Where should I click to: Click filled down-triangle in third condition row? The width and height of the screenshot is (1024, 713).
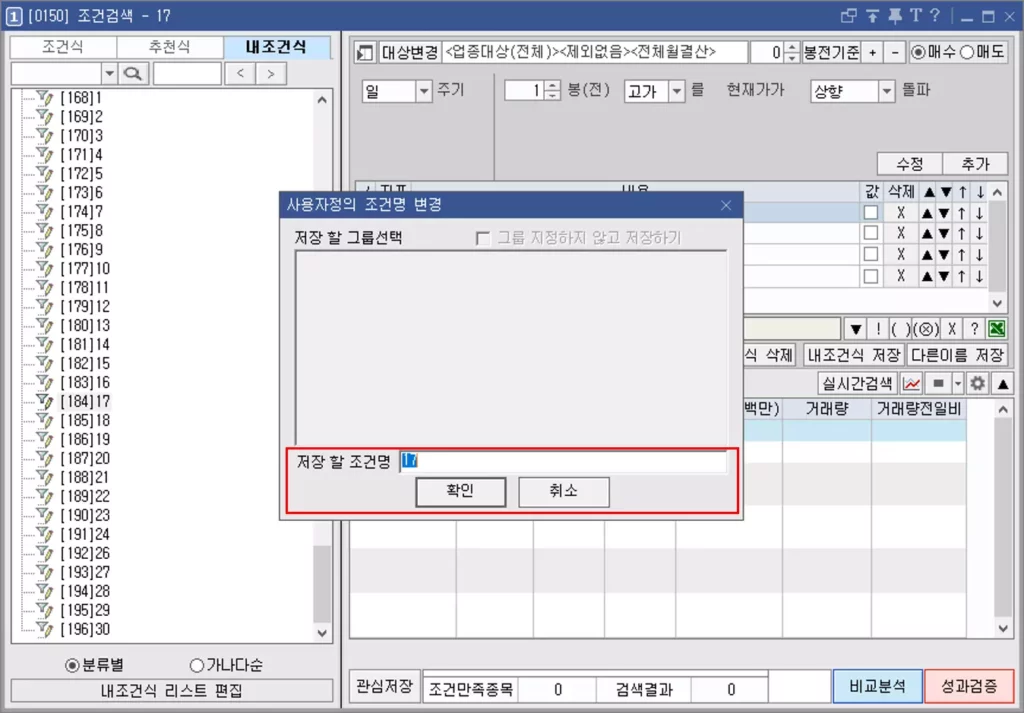(x=944, y=255)
